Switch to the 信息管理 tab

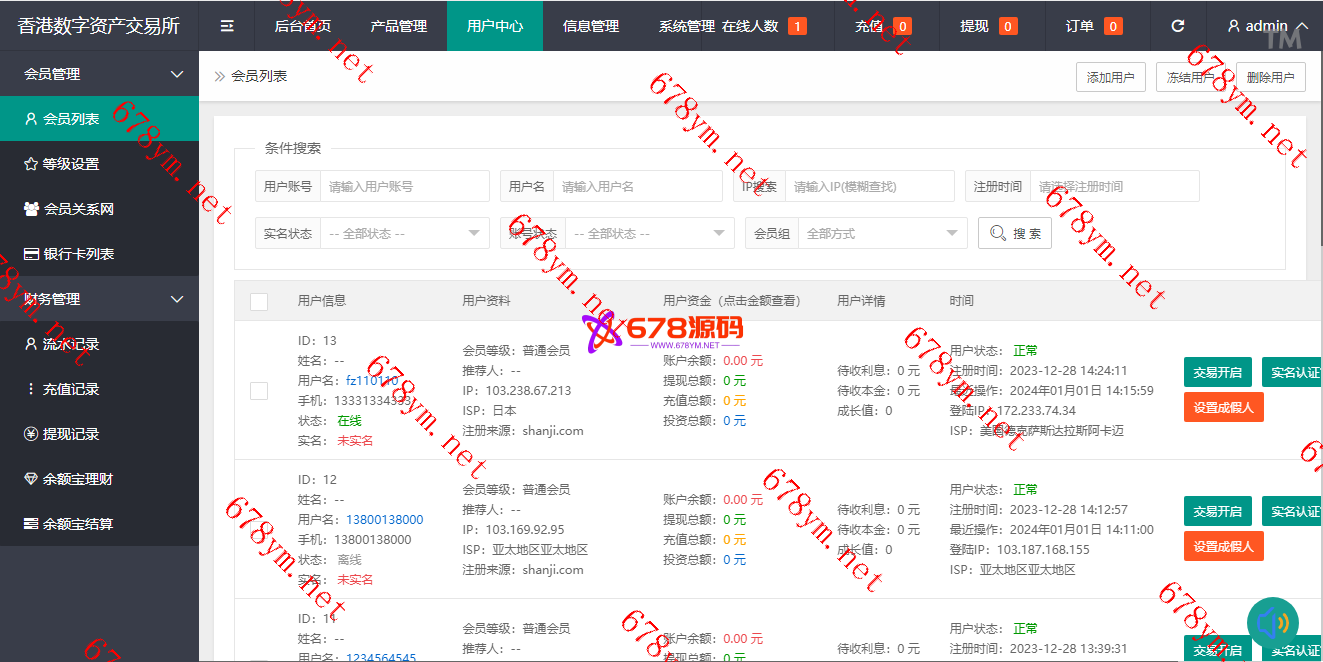590,26
